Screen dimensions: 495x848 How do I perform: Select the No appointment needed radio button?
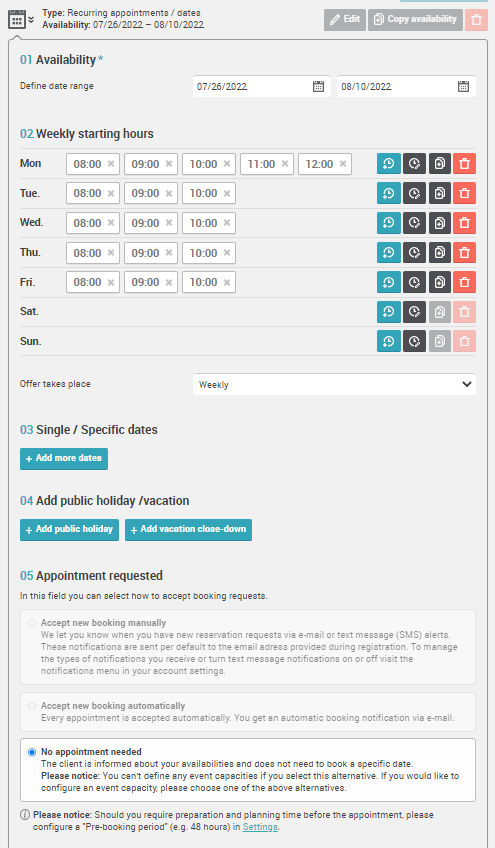(x=32, y=752)
